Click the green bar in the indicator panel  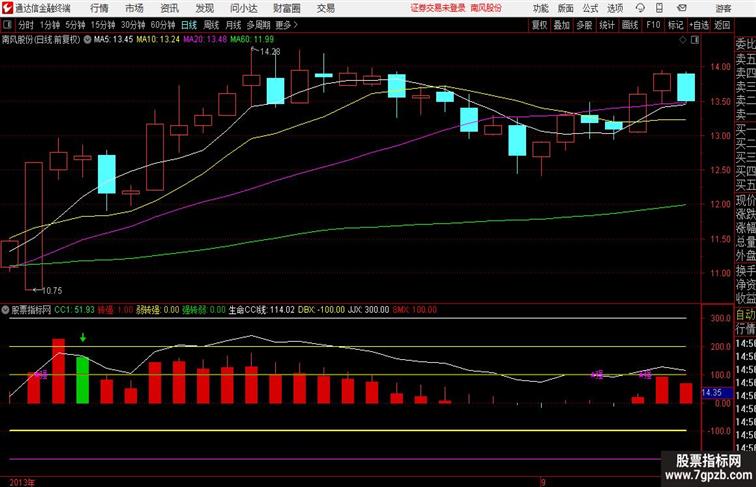coord(82,380)
